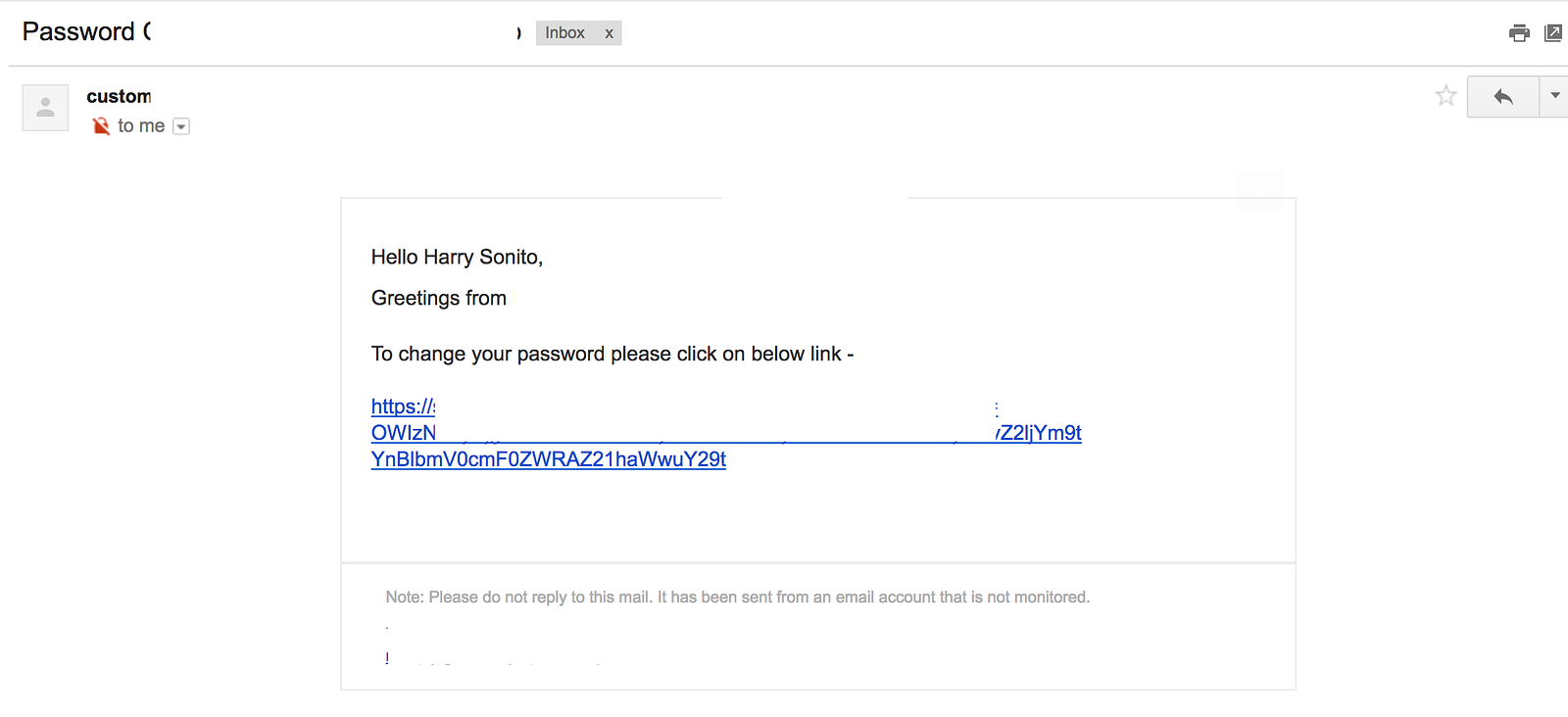1568x717 pixels.
Task: Click the sender name "custom"
Action: 119,96
